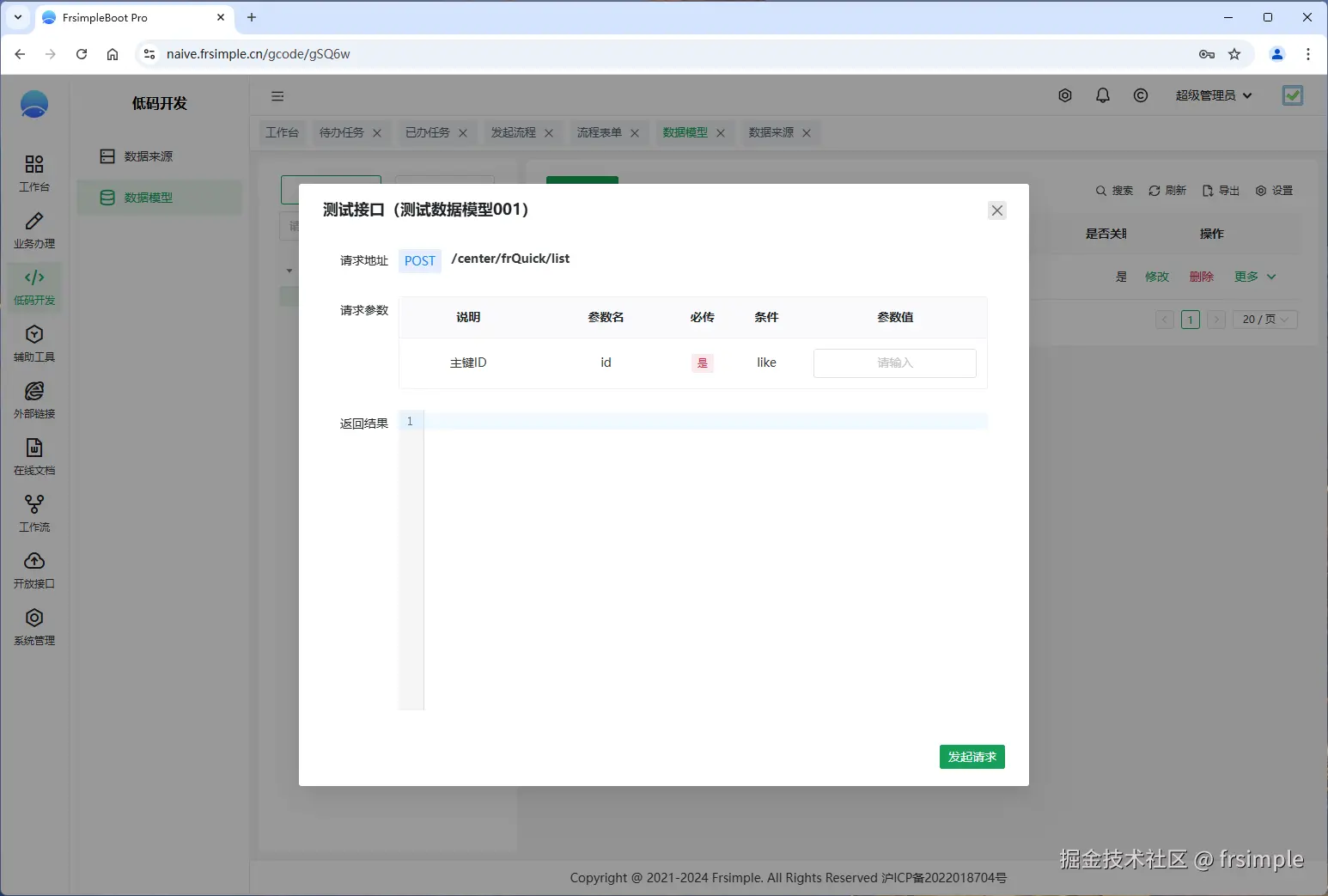The width and height of the screenshot is (1328, 896).
Task: Click the notification bell icon
Action: tap(1103, 95)
